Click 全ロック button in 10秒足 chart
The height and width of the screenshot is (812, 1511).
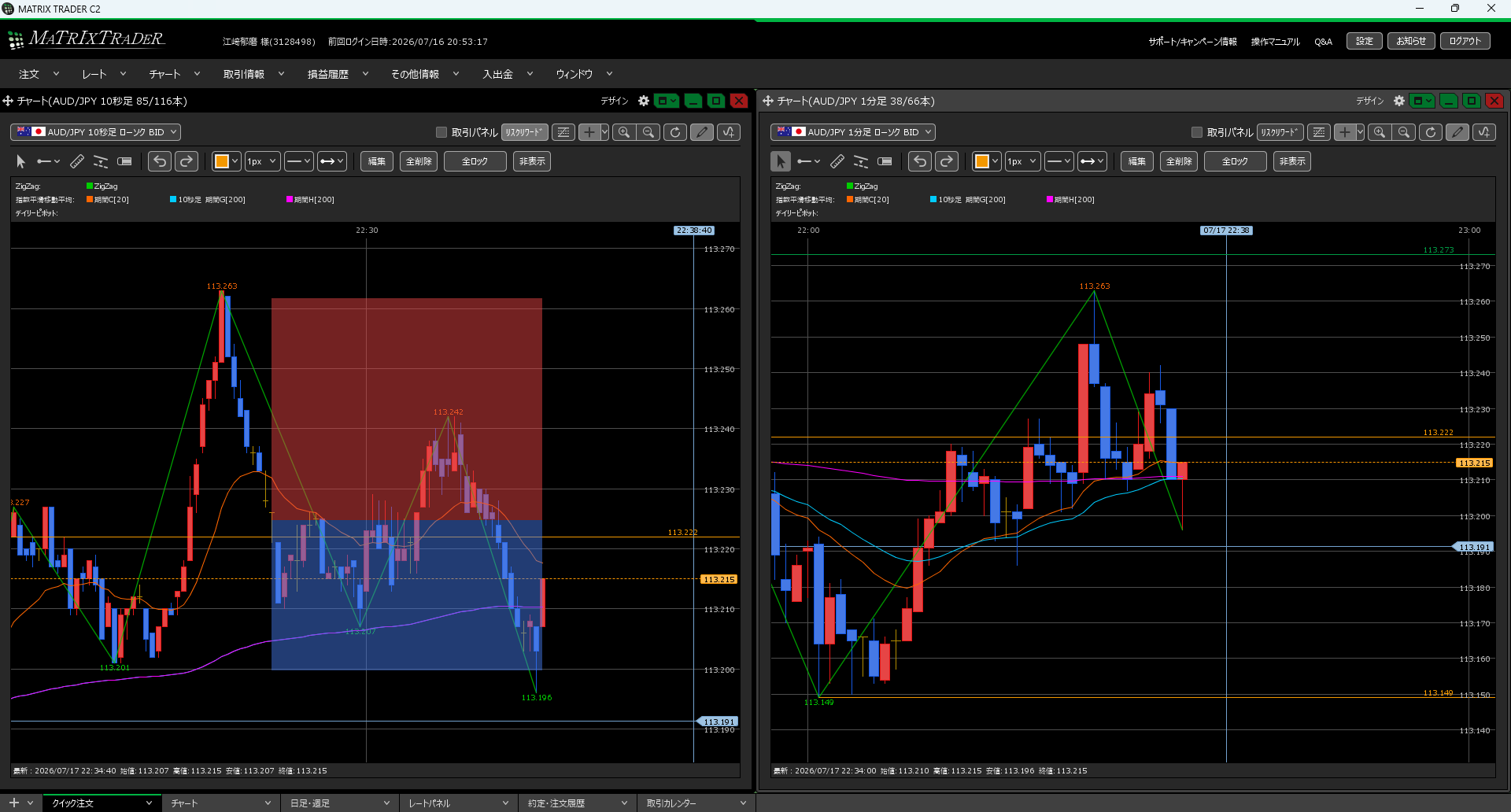click(475, 161)
